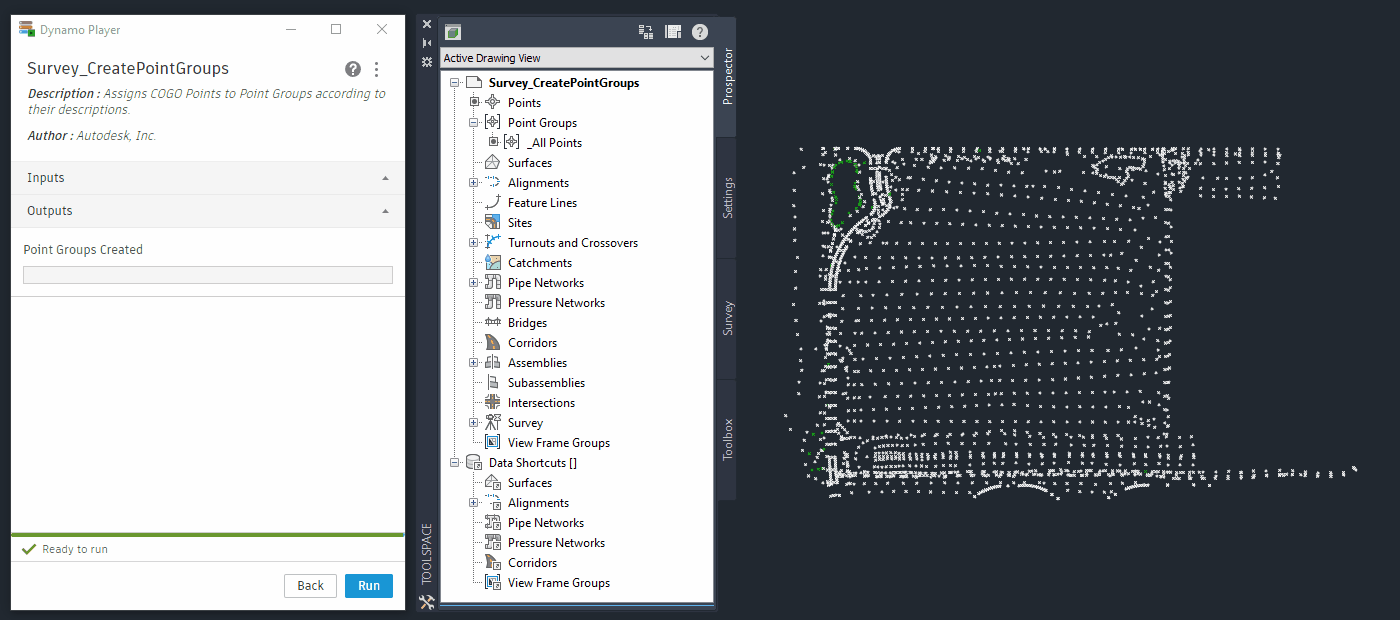
Task: Open Dynamo Player help icon
Action: (x=353, y=69)
